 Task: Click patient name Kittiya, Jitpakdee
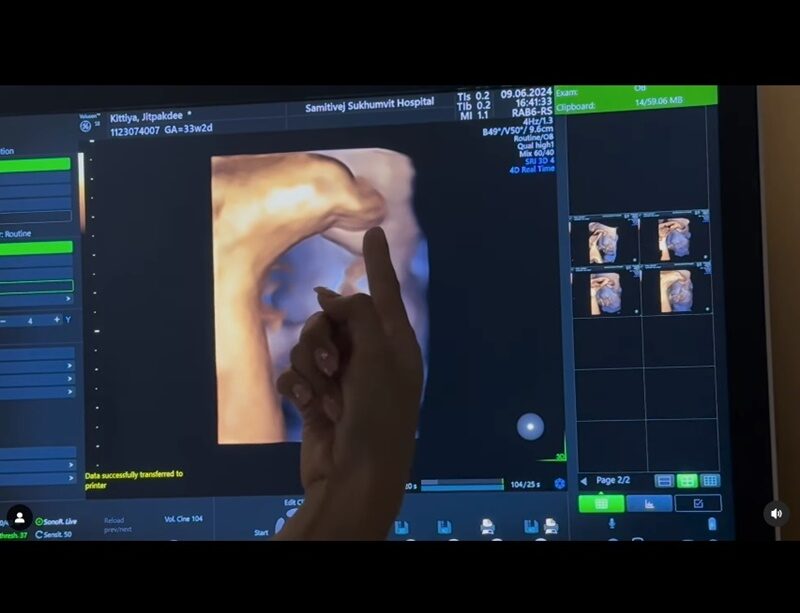[146, 117]
